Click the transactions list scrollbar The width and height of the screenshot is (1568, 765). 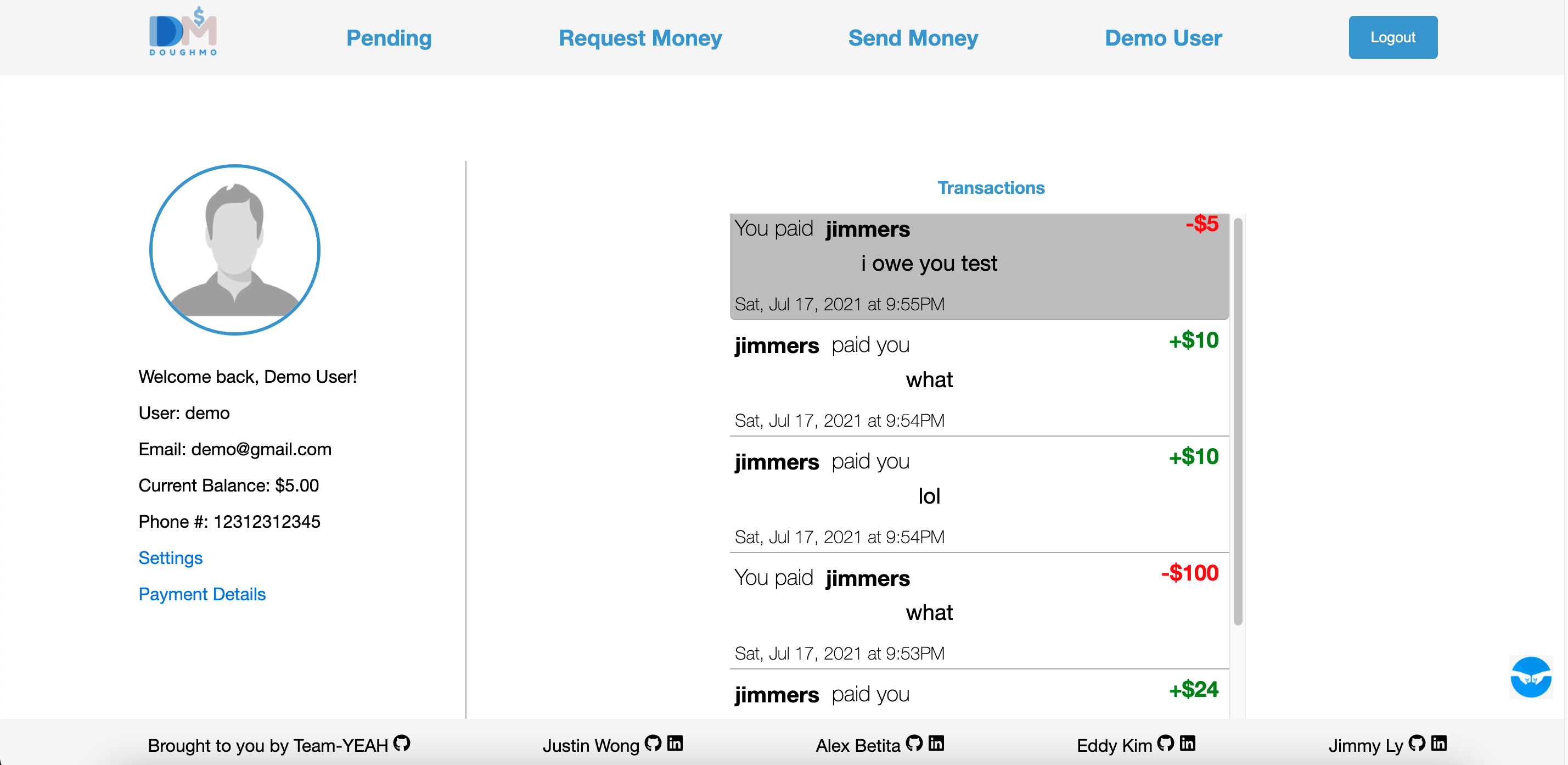(1238, 420)
